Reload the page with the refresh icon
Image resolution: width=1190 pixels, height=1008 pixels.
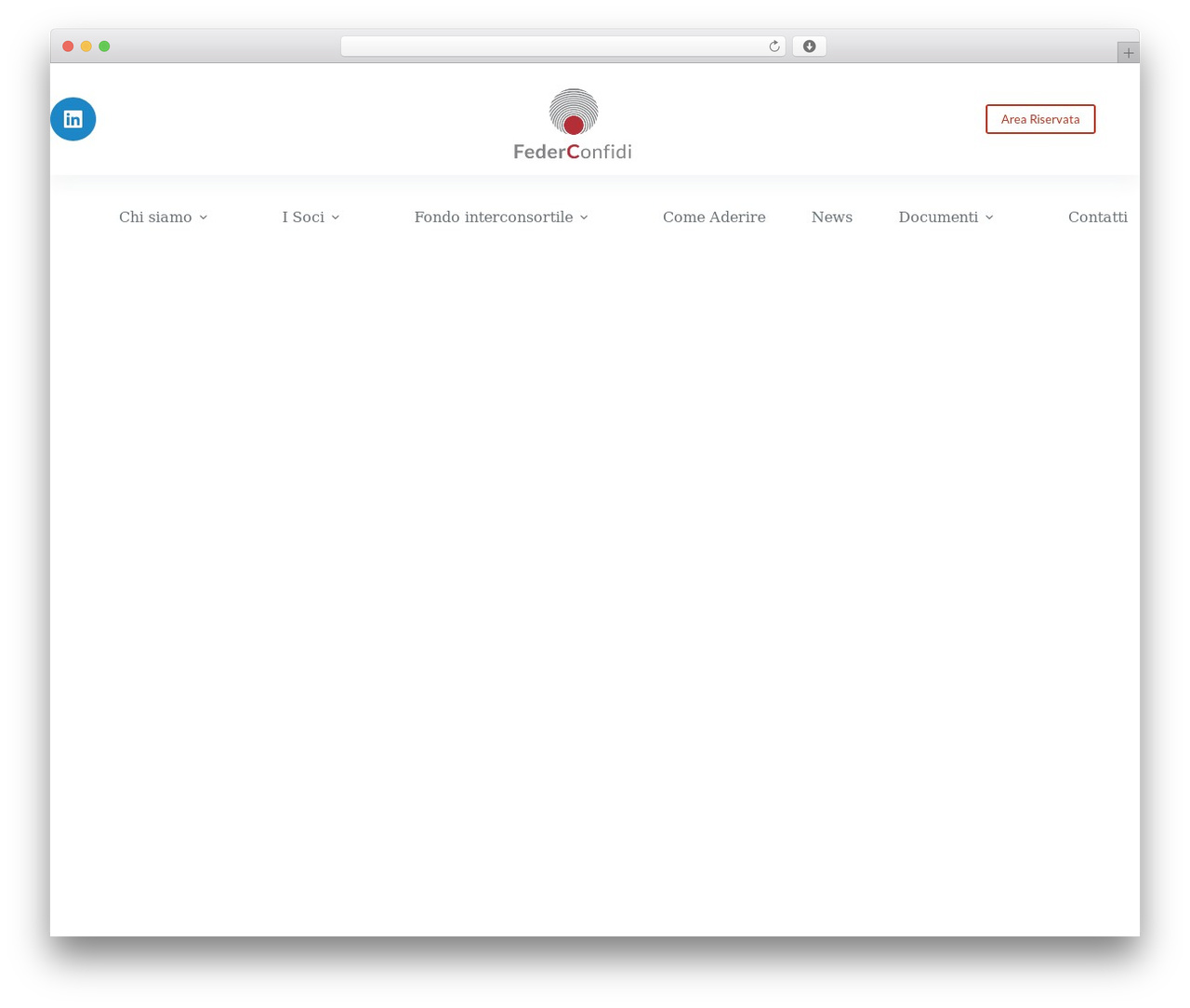773,46
